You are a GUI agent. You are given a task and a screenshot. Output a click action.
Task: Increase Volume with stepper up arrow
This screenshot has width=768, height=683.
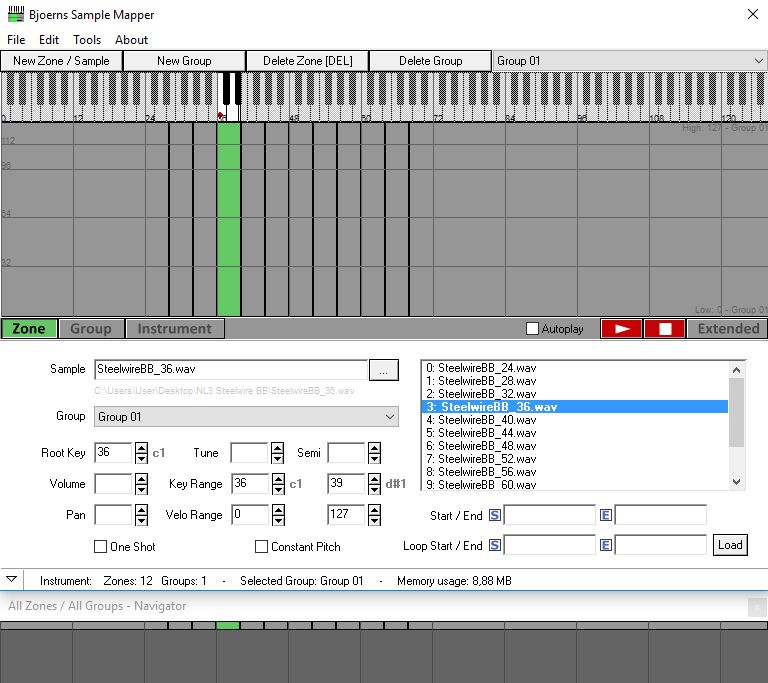pos(141,478)
